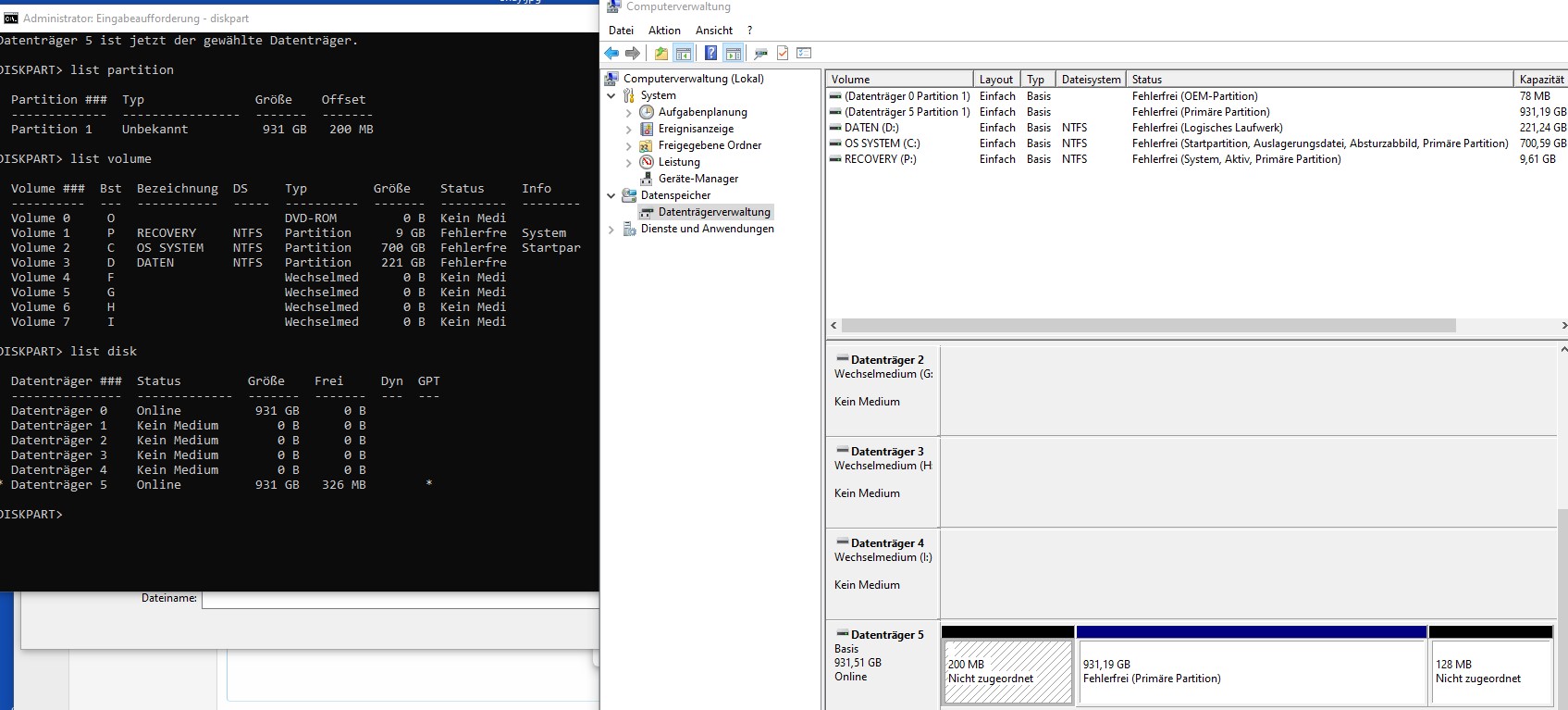Click the blue help question mark icon

tap(710, 54)
